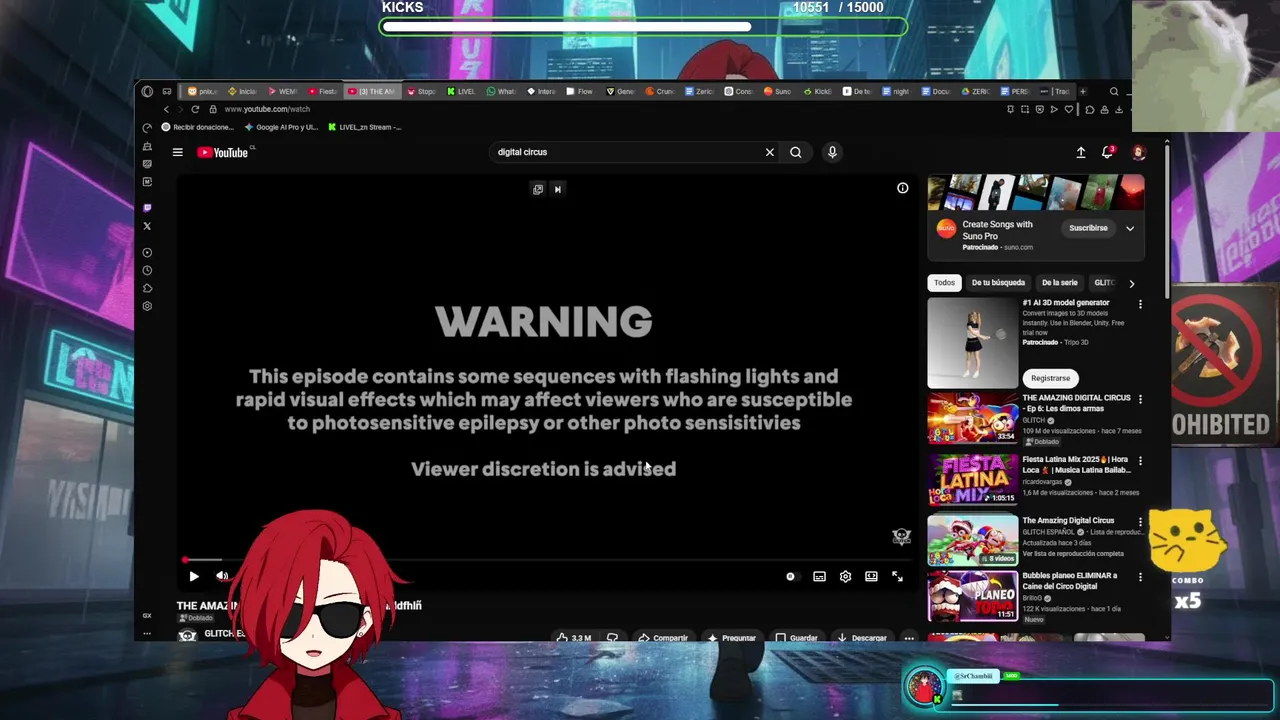
Task: Toggle subtitles in the video player
Action: [x=819, y=576]
